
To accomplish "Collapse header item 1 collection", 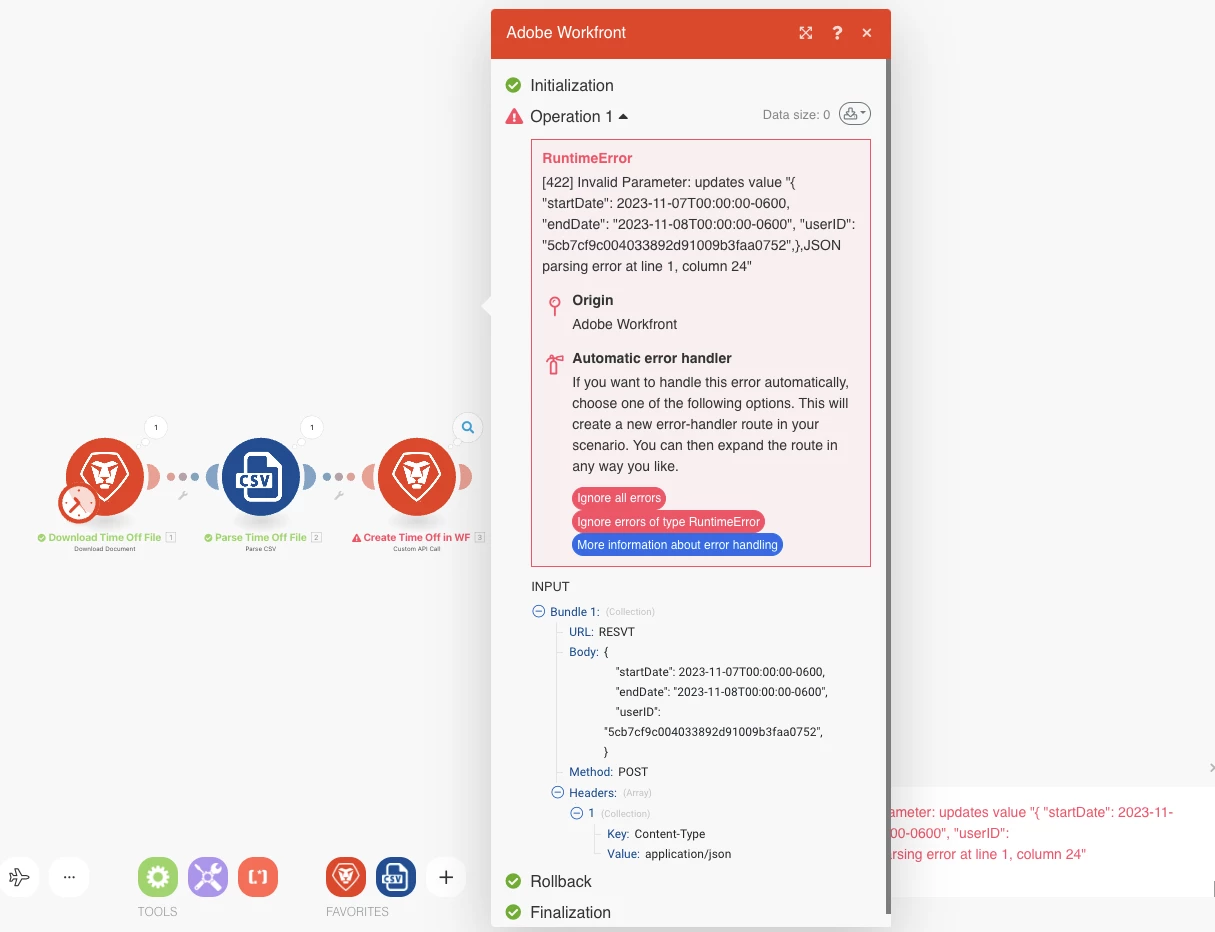I will [577, 813].
